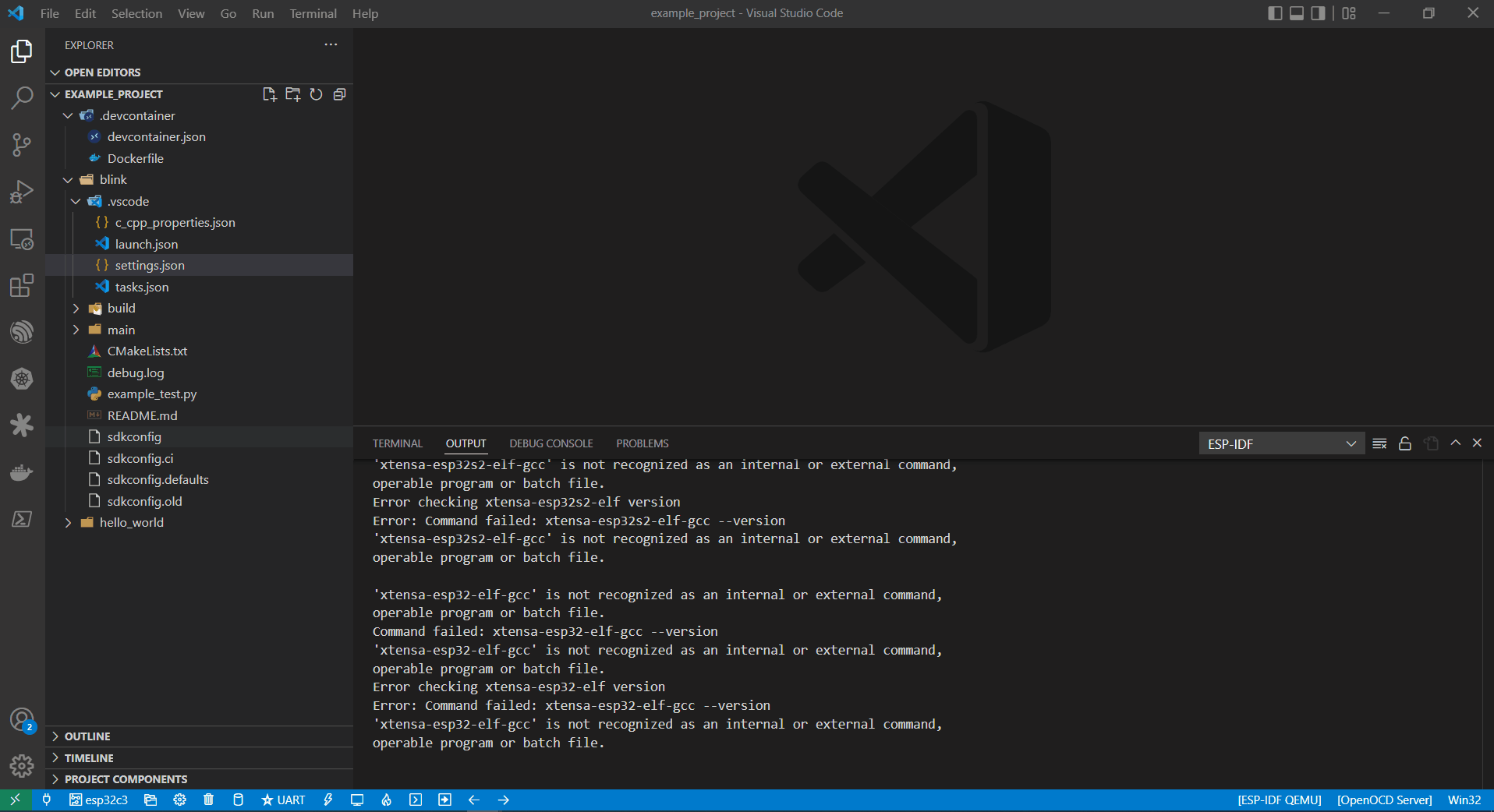Image resolution: width=1494 pixels, height=812 pixels.
Task: Set the esp32c3 device target
Action: click(98, 800)
